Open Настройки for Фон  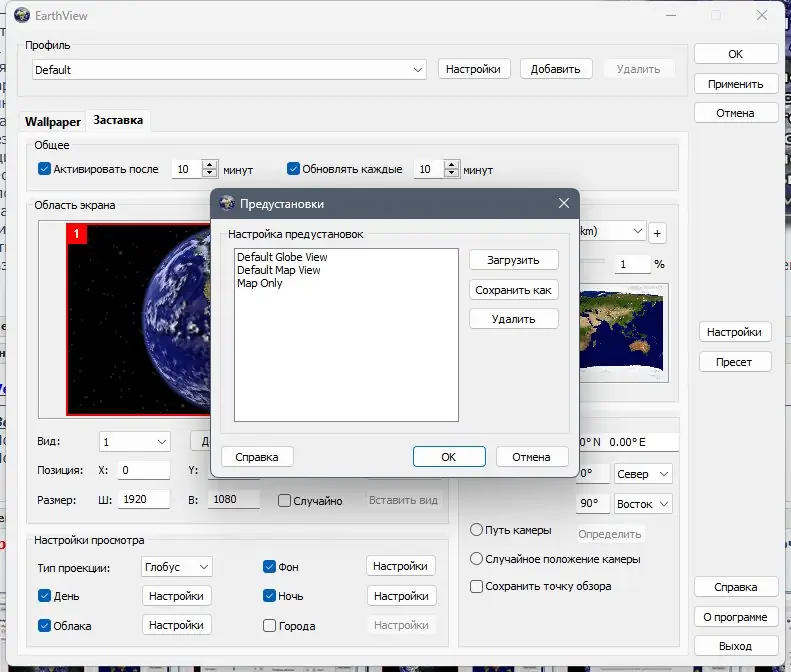click(401, 566)
